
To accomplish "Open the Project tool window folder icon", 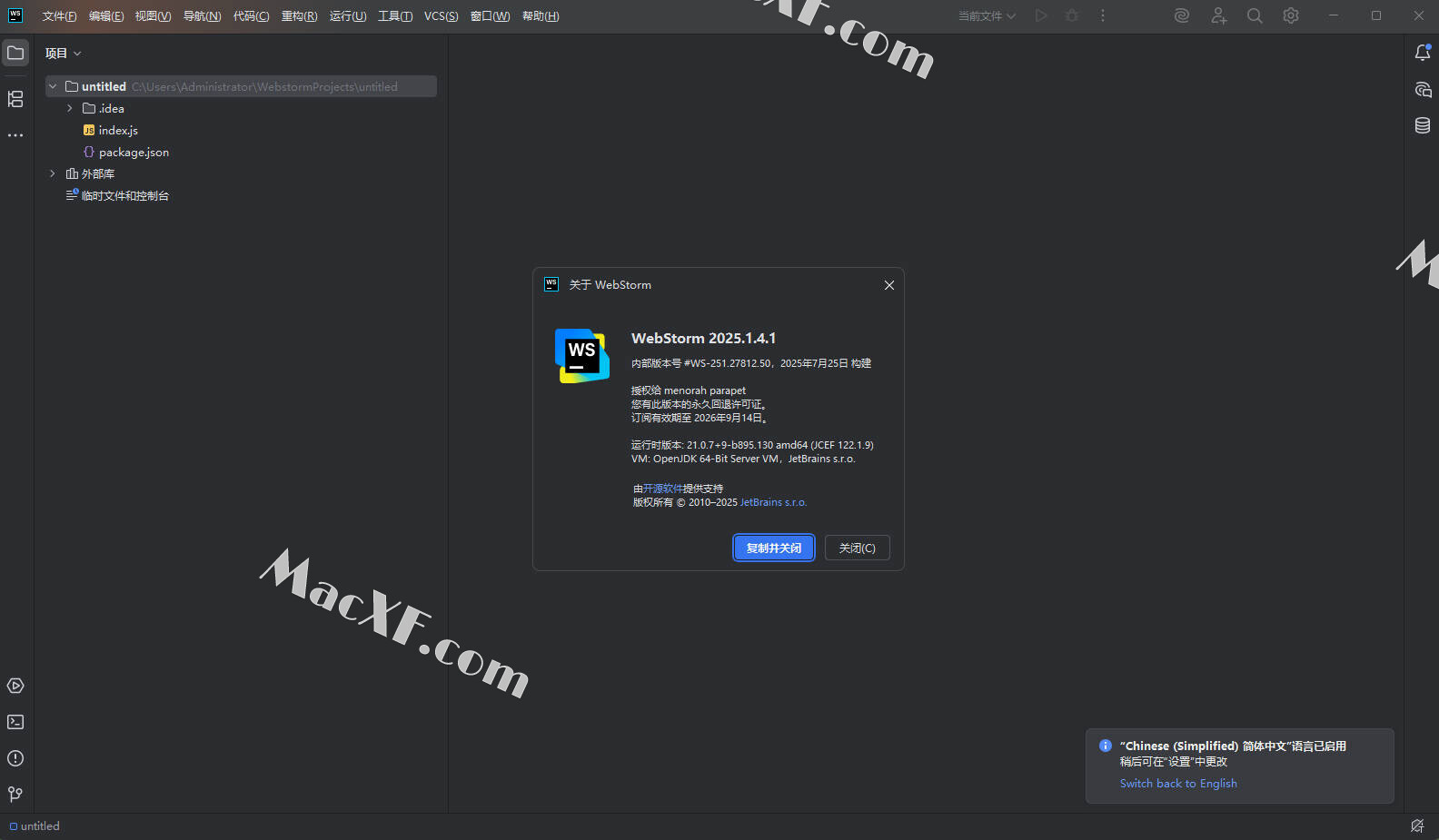I will tap(15, 53).
